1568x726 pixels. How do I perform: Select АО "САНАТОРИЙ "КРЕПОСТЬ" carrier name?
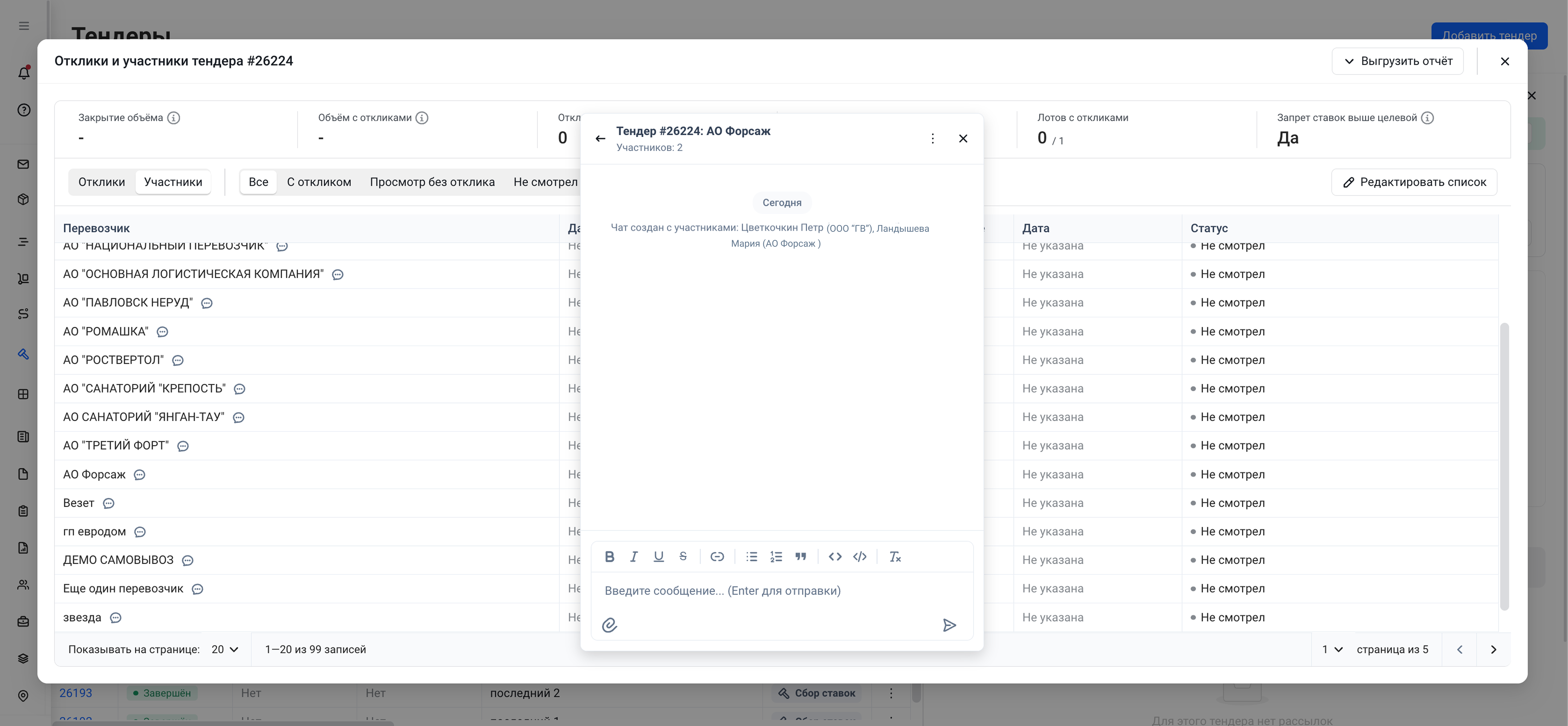(144, 388)
